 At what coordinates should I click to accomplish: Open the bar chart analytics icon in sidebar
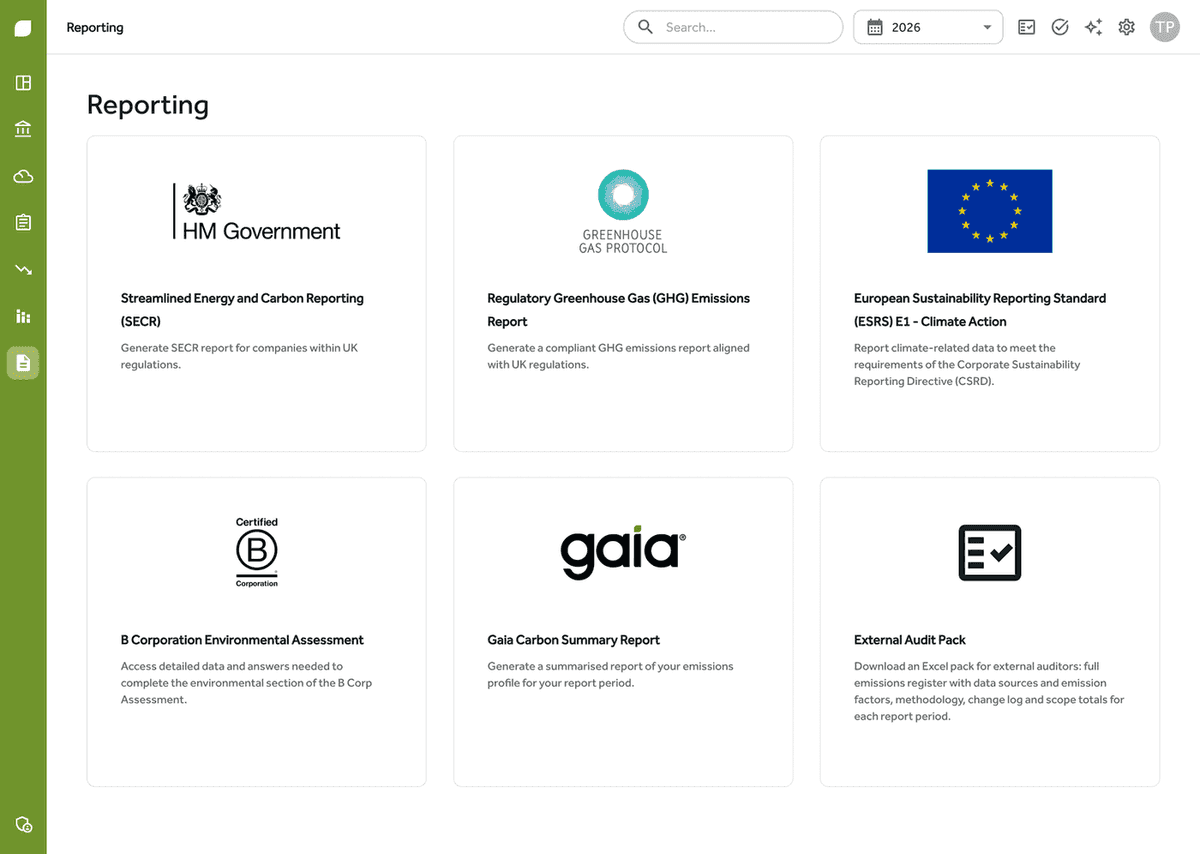tap(23, 316)
